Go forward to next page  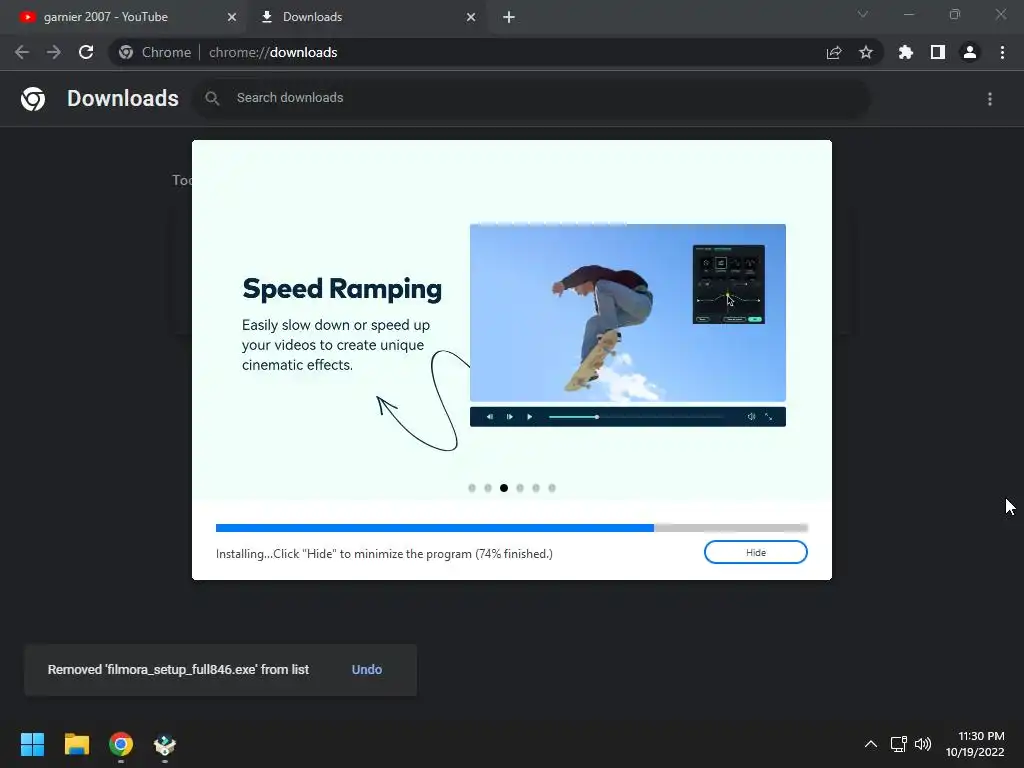[54, 52]
